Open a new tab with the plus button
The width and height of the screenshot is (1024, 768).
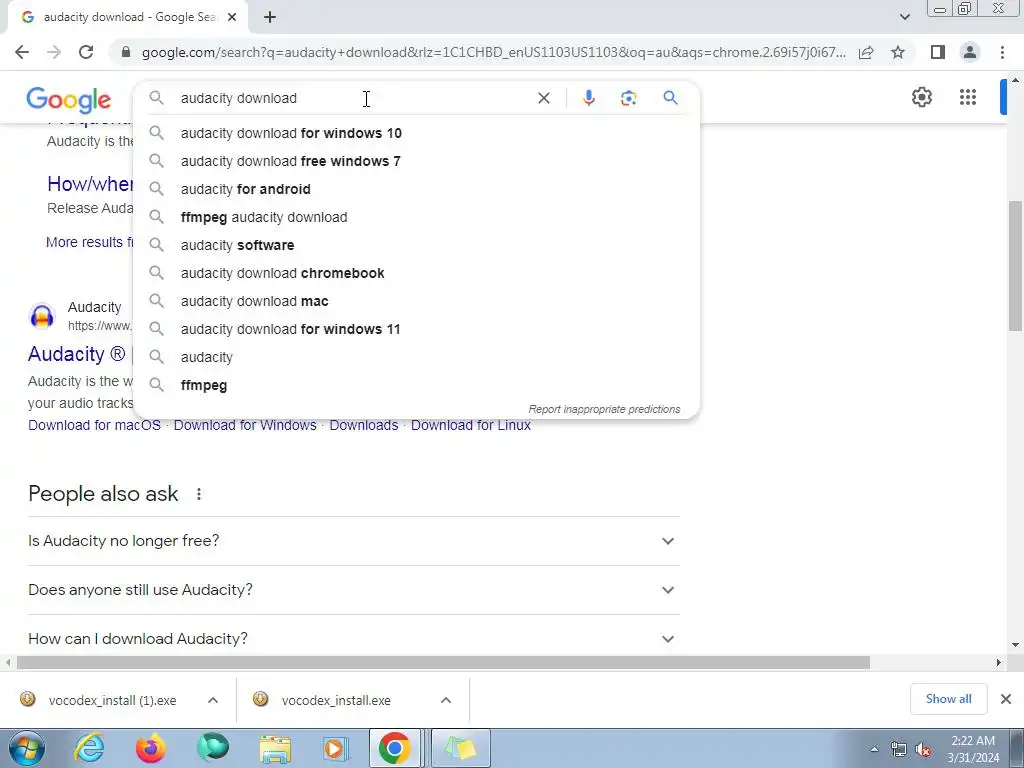point(270,18)
